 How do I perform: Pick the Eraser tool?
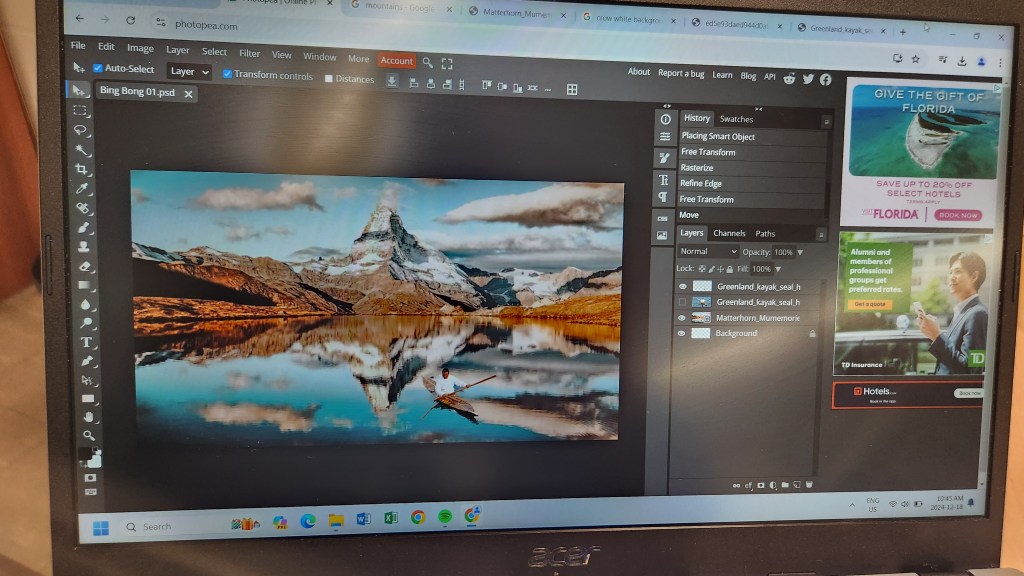(x=85, y=266)
